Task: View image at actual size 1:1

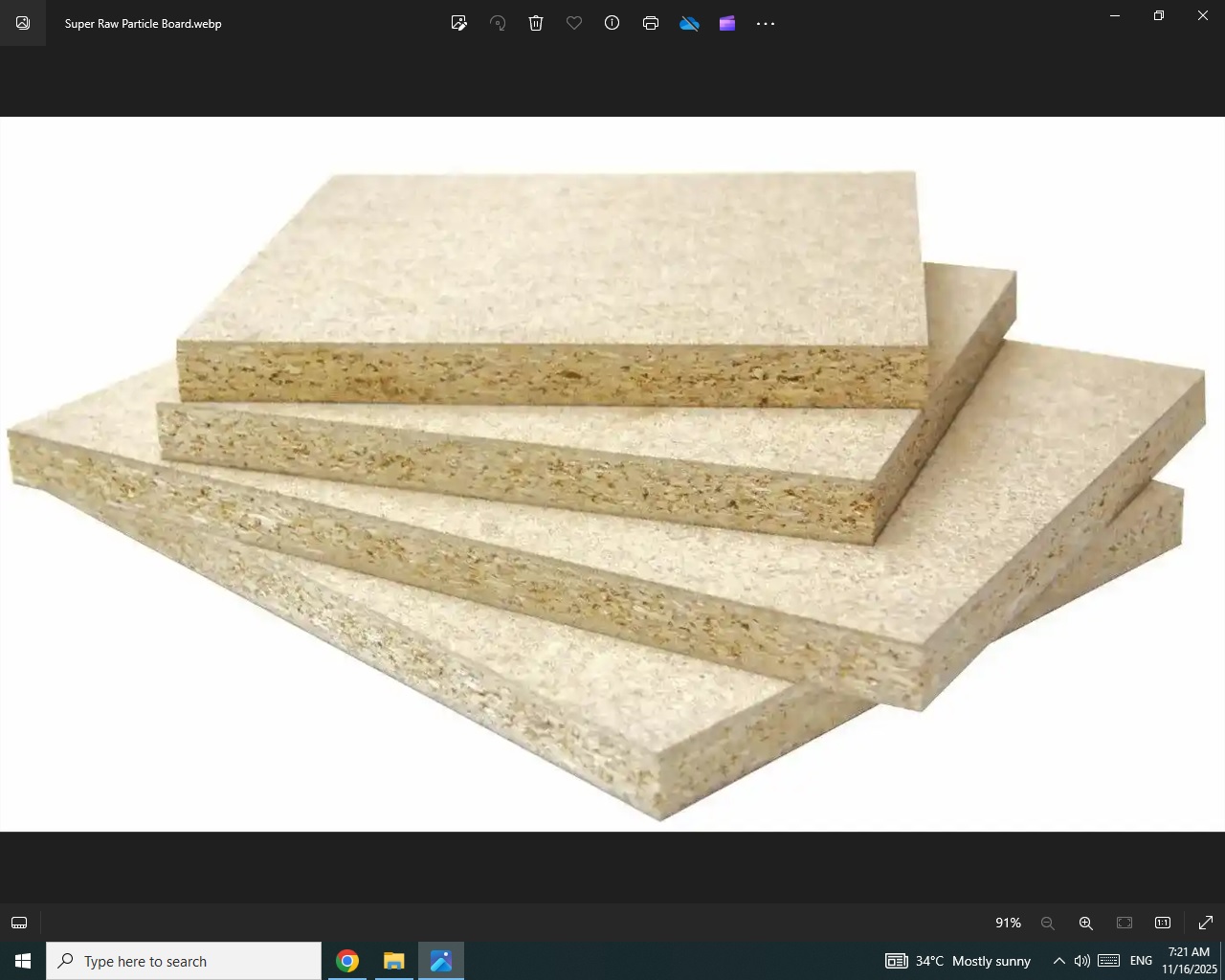Action: pos(1163,923)
